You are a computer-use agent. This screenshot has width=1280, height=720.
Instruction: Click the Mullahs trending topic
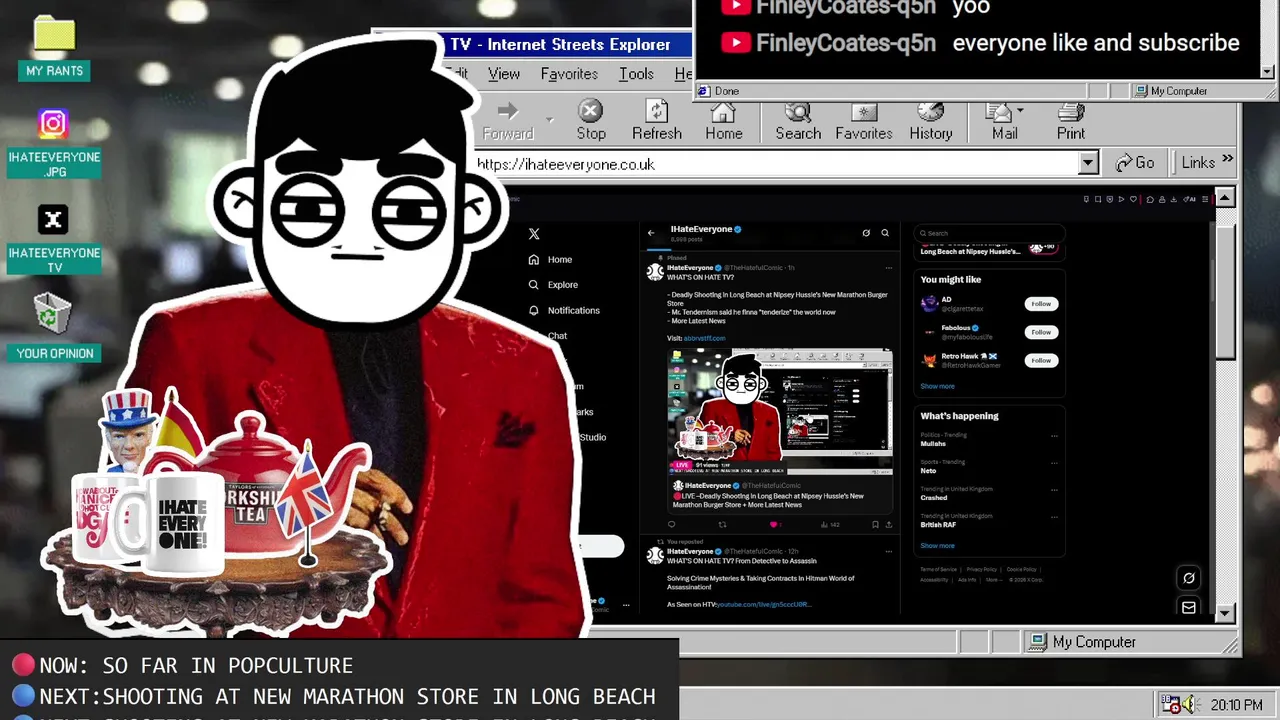coord(932,444)
